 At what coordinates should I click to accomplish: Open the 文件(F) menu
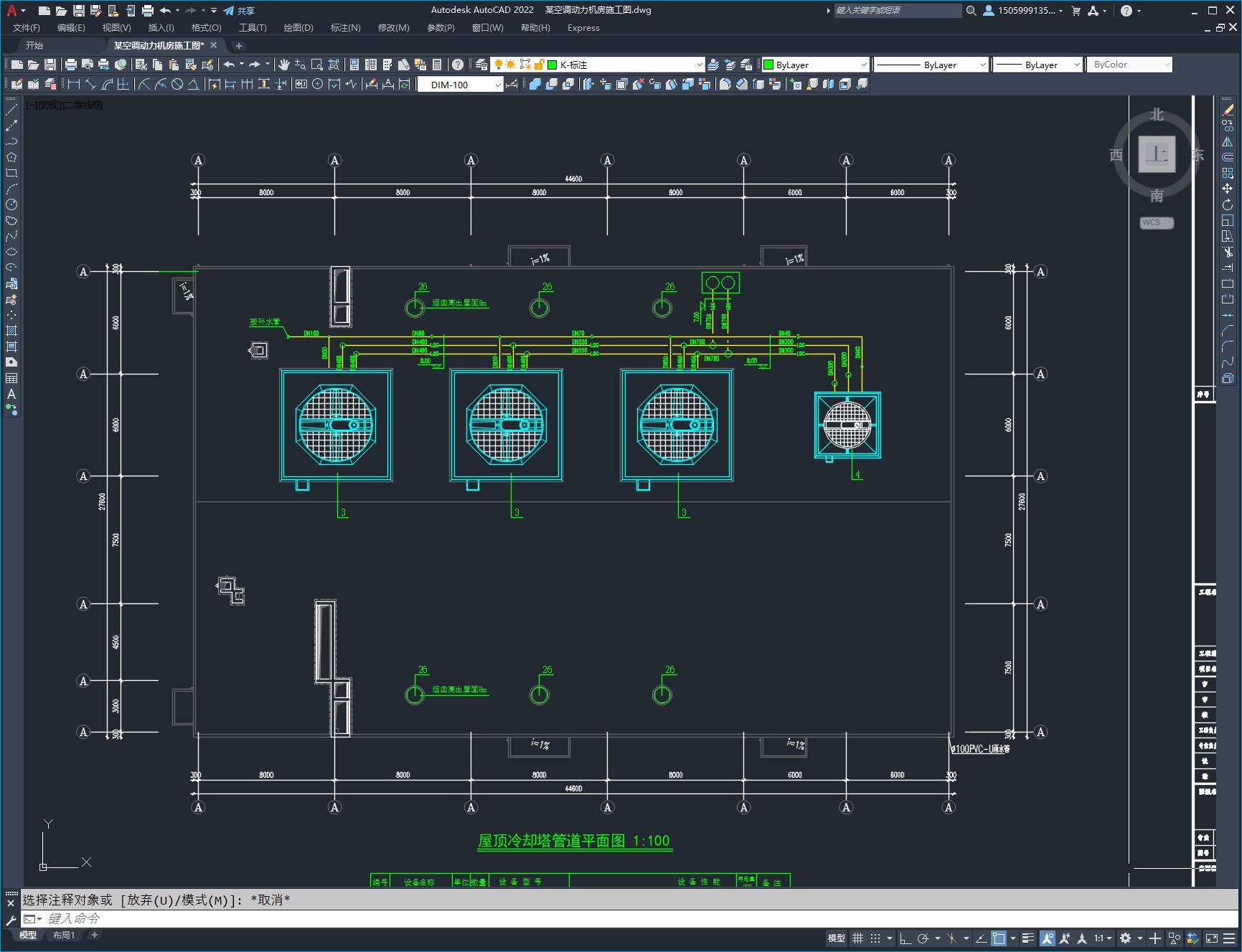[x=27, y=27]
